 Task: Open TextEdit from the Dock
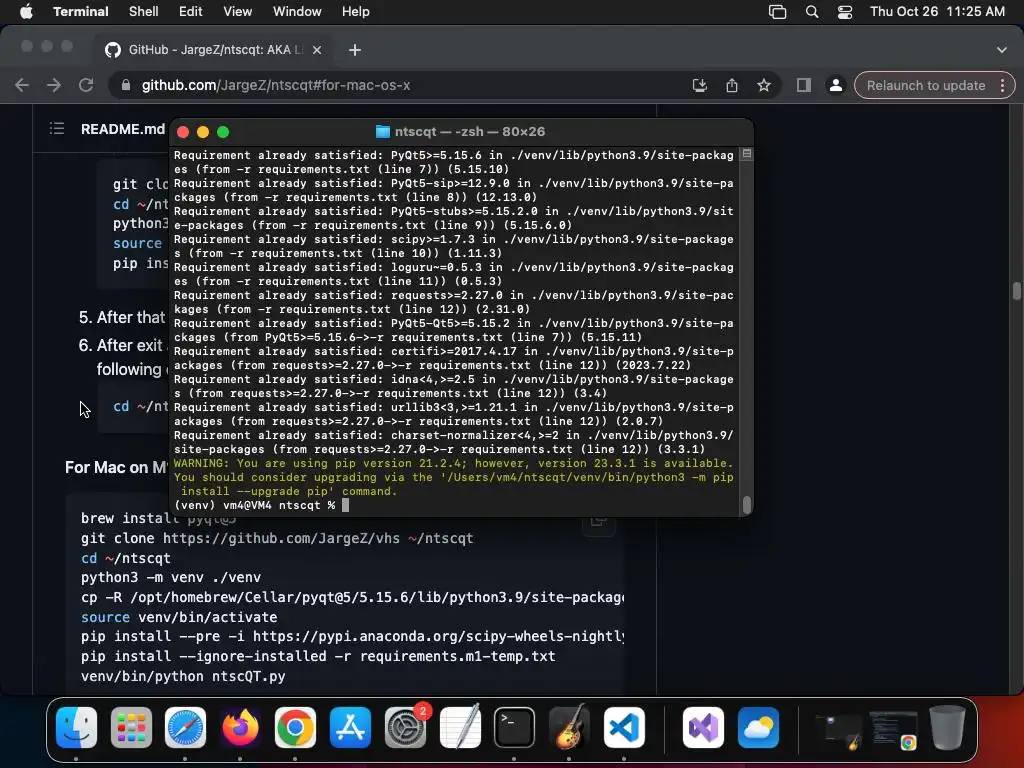click(460, 728)
